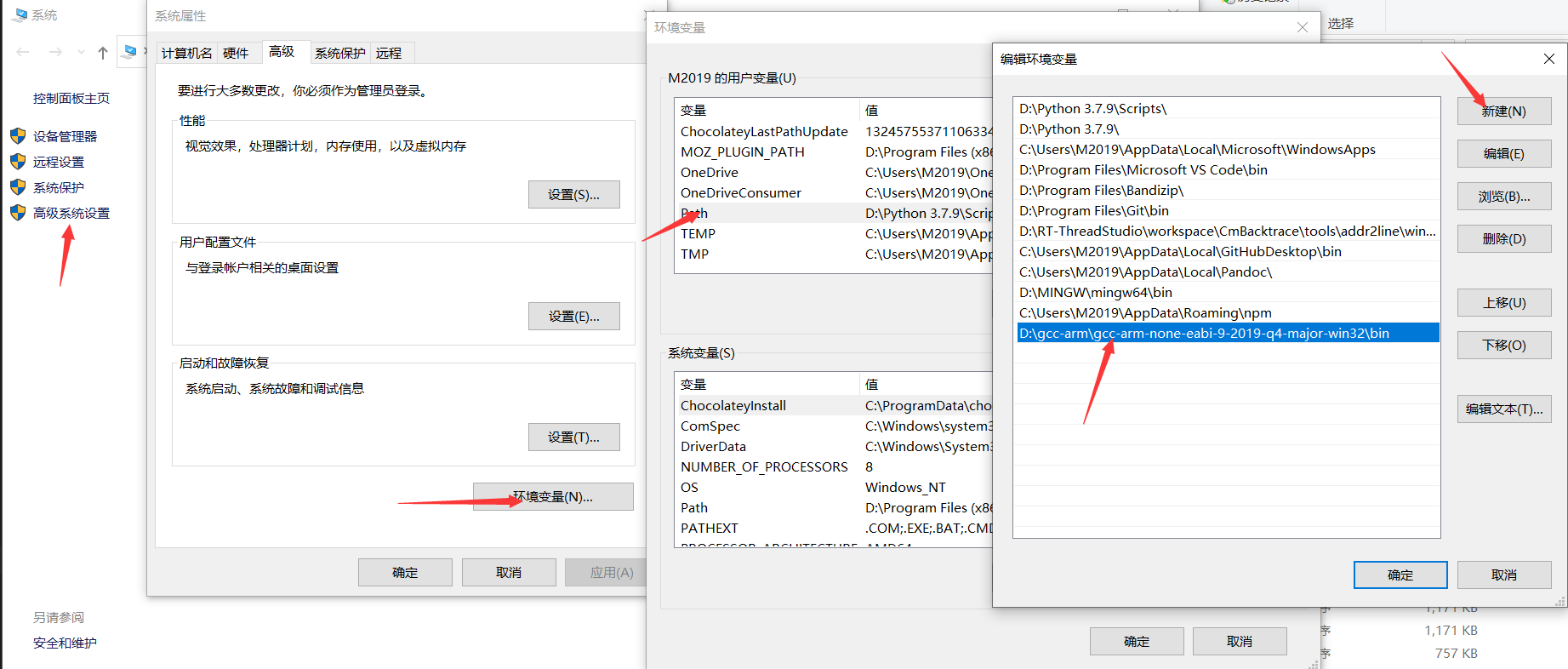Click 下移(O) button
This screenshot has height=669, width=1568.
pos(1504,345)
